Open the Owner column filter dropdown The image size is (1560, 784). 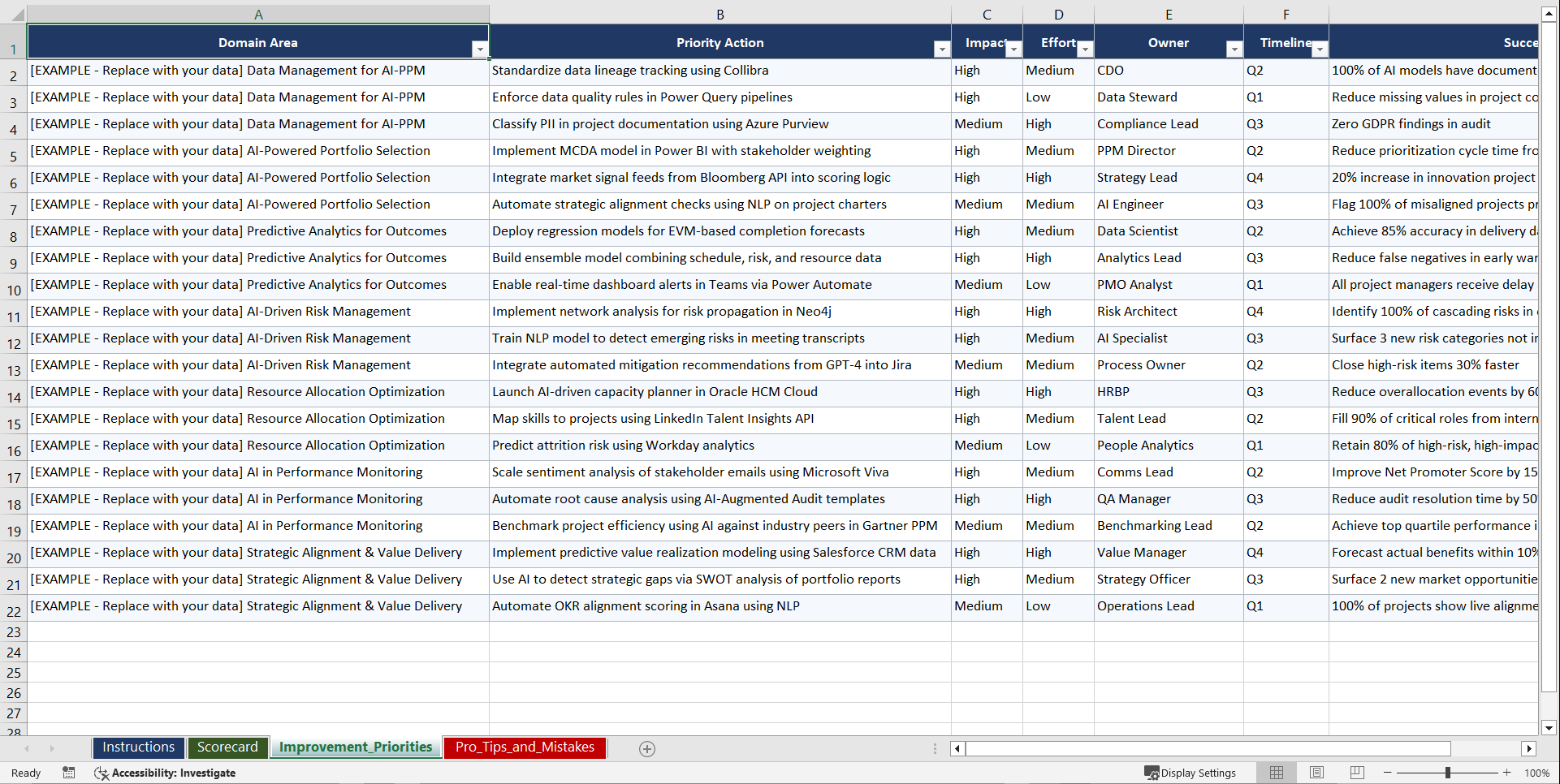click(x=1234, y=49)
